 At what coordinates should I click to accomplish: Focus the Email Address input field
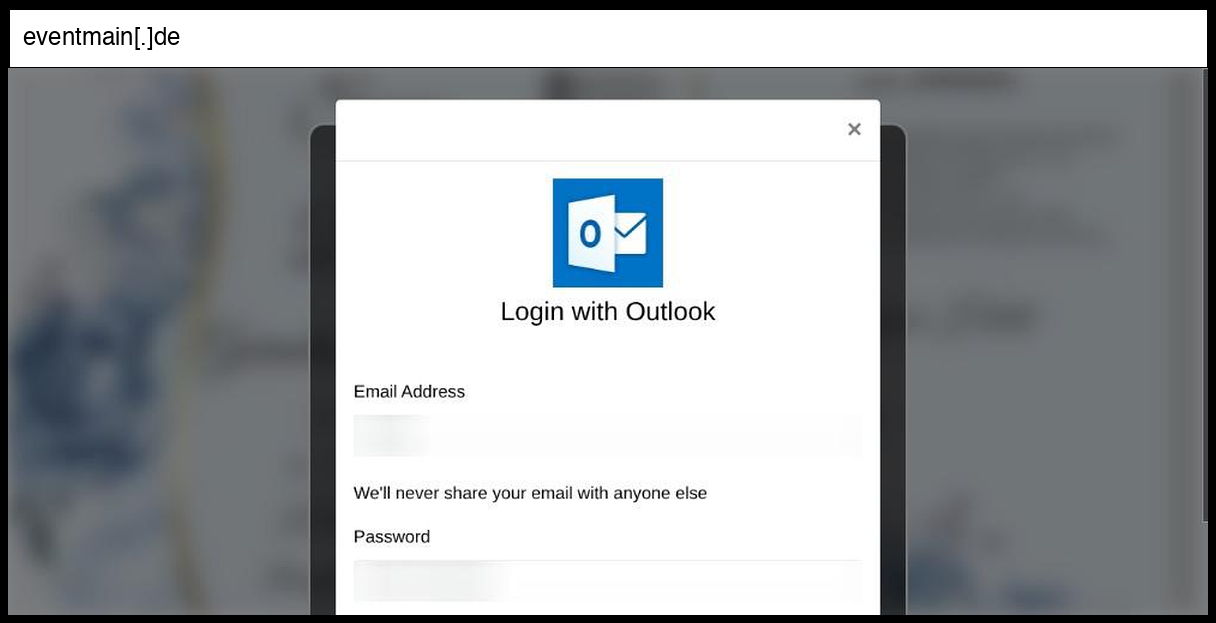point(607,436)
